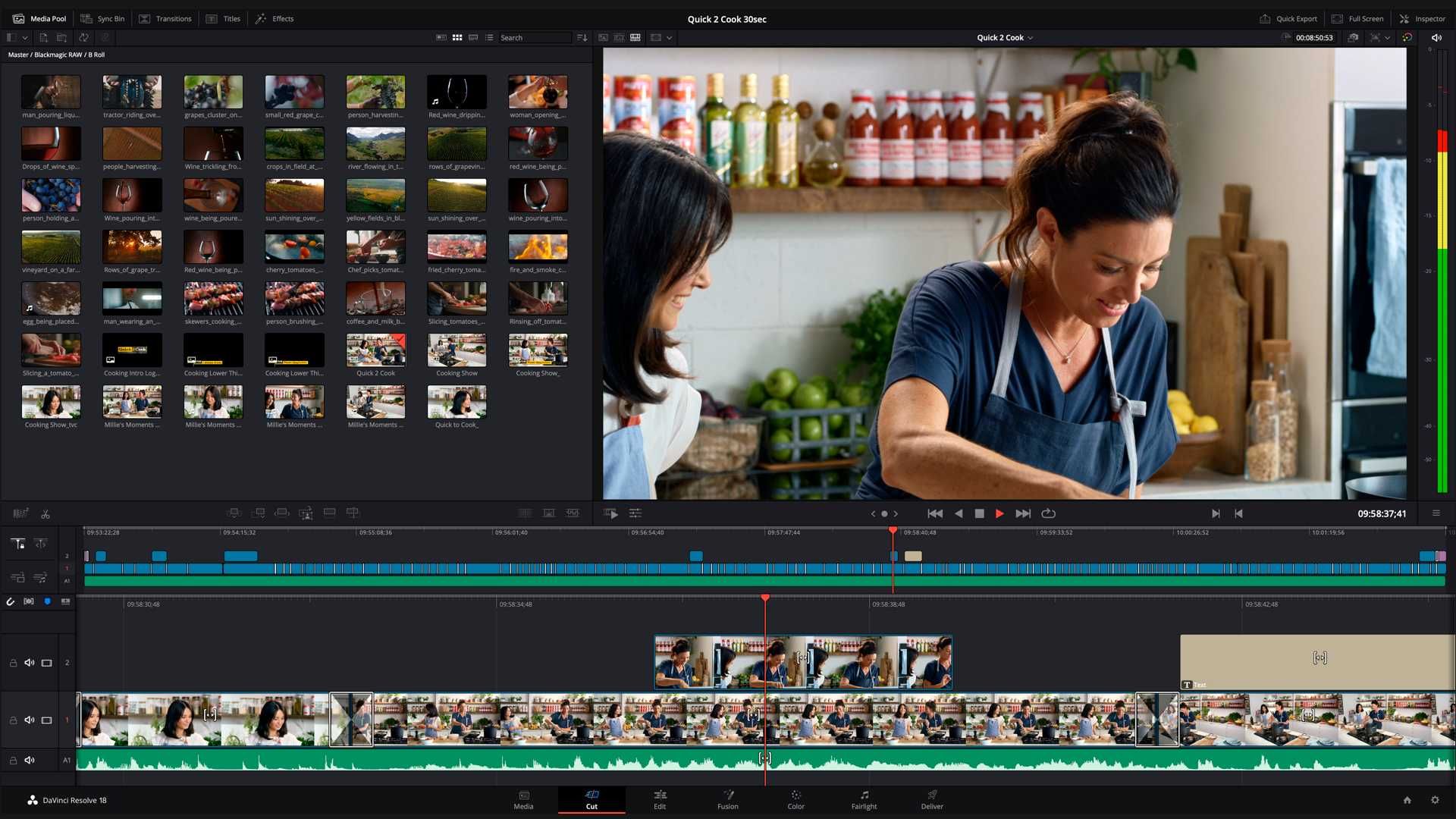
Task: Open the sort order dropdown in Media Pool
Action: click(x=582, y=37)
